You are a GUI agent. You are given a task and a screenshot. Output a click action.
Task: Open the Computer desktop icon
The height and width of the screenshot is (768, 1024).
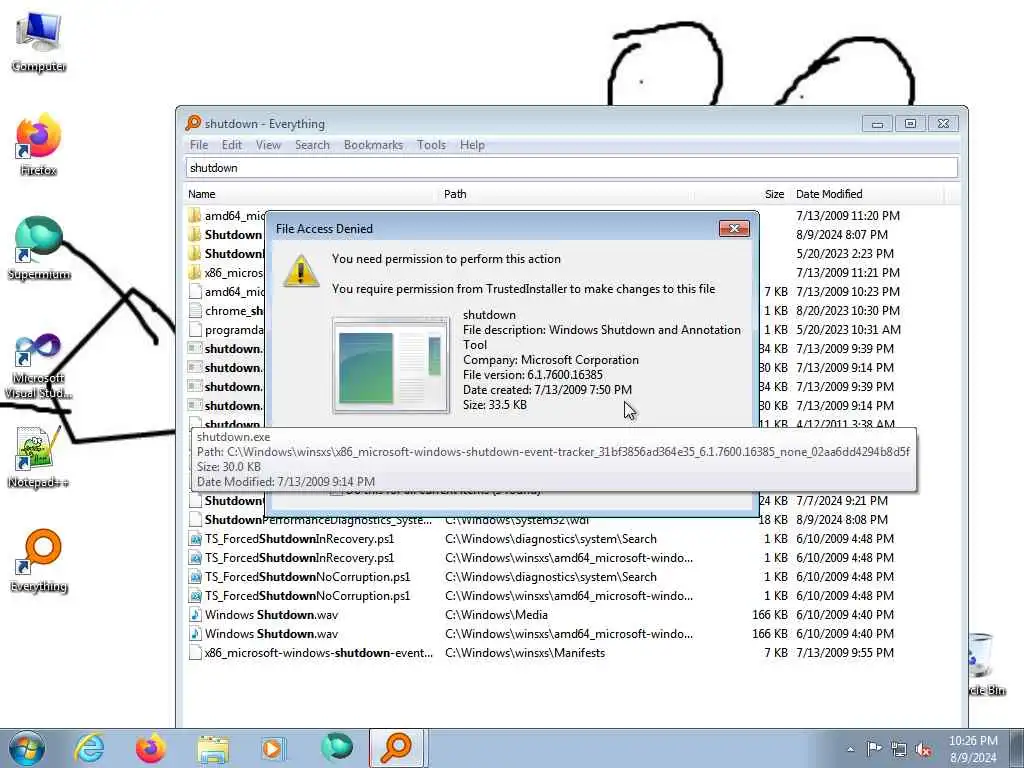coord(39,41)
